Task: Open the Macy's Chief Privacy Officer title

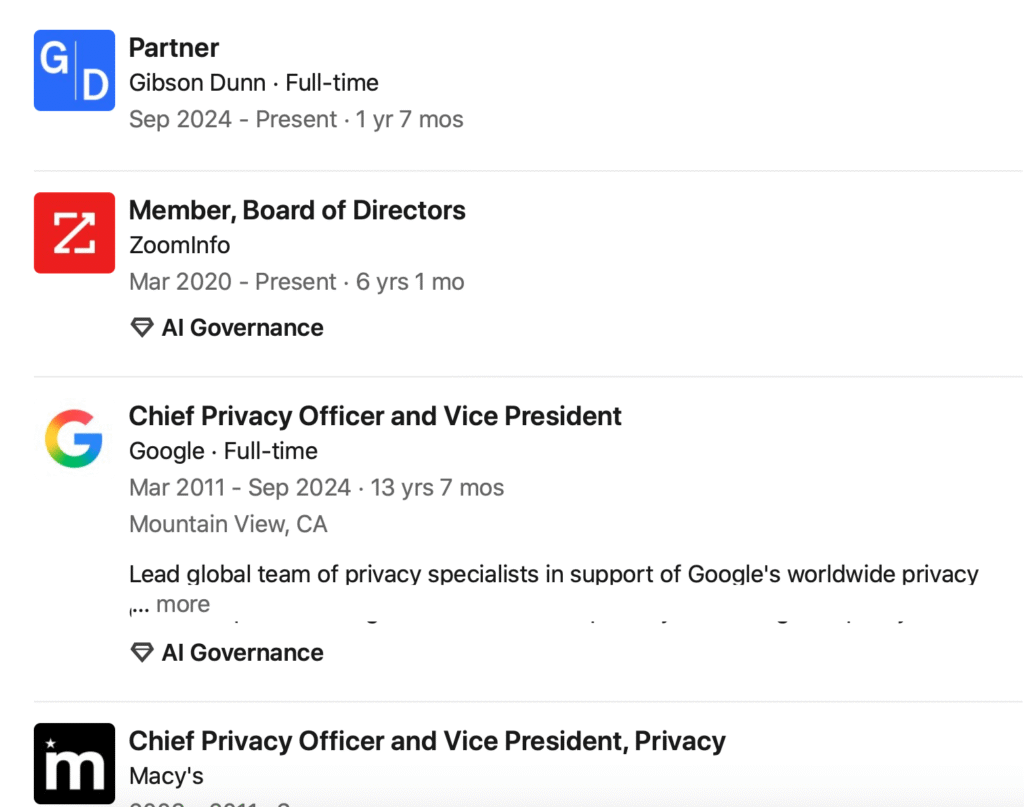Action: tap(427, 741)
